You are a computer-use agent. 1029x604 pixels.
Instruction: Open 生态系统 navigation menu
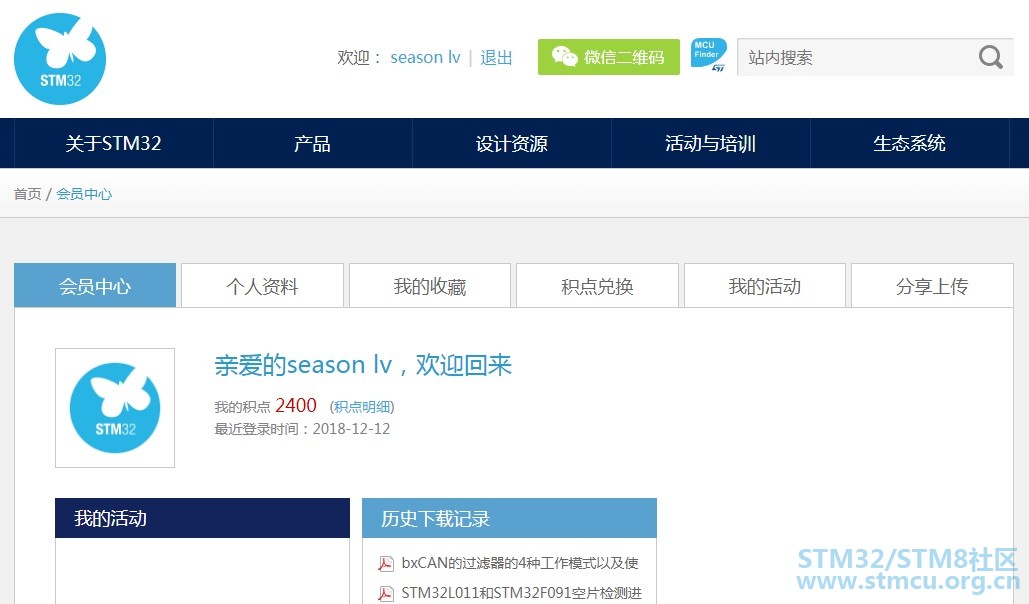[x=909, y=143]
